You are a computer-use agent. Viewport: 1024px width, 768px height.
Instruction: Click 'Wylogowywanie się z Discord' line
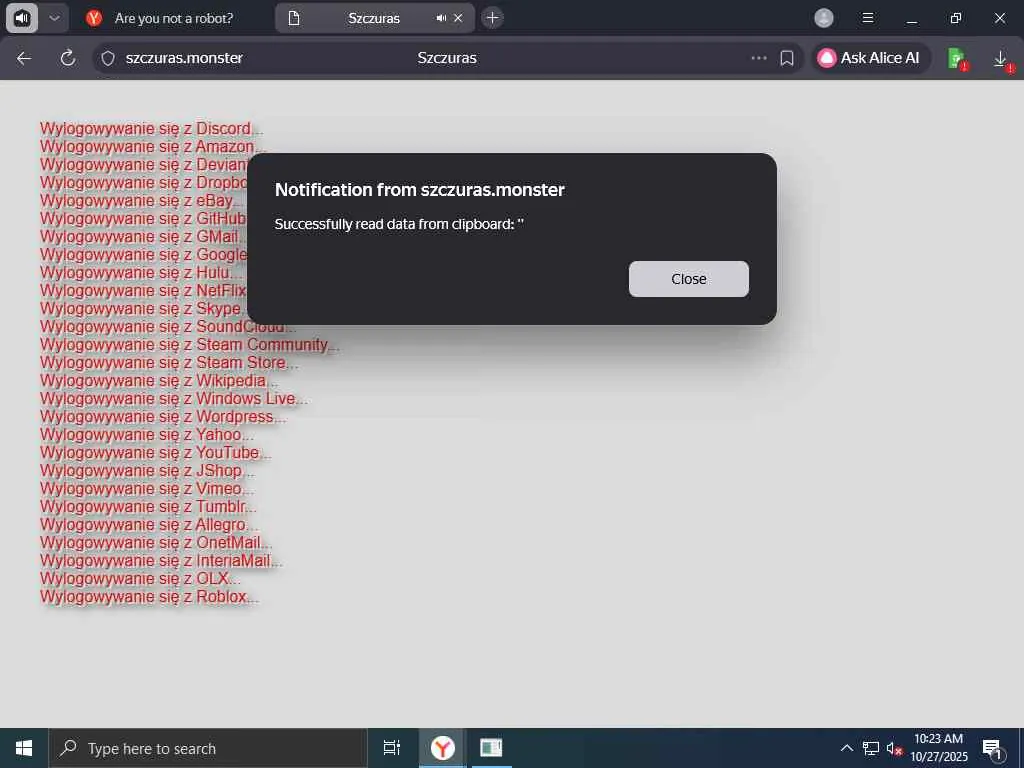click(151, 129)
